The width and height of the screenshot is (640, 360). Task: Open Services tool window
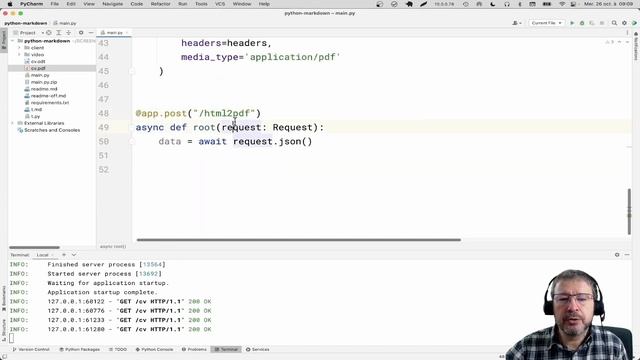(257, 349)
